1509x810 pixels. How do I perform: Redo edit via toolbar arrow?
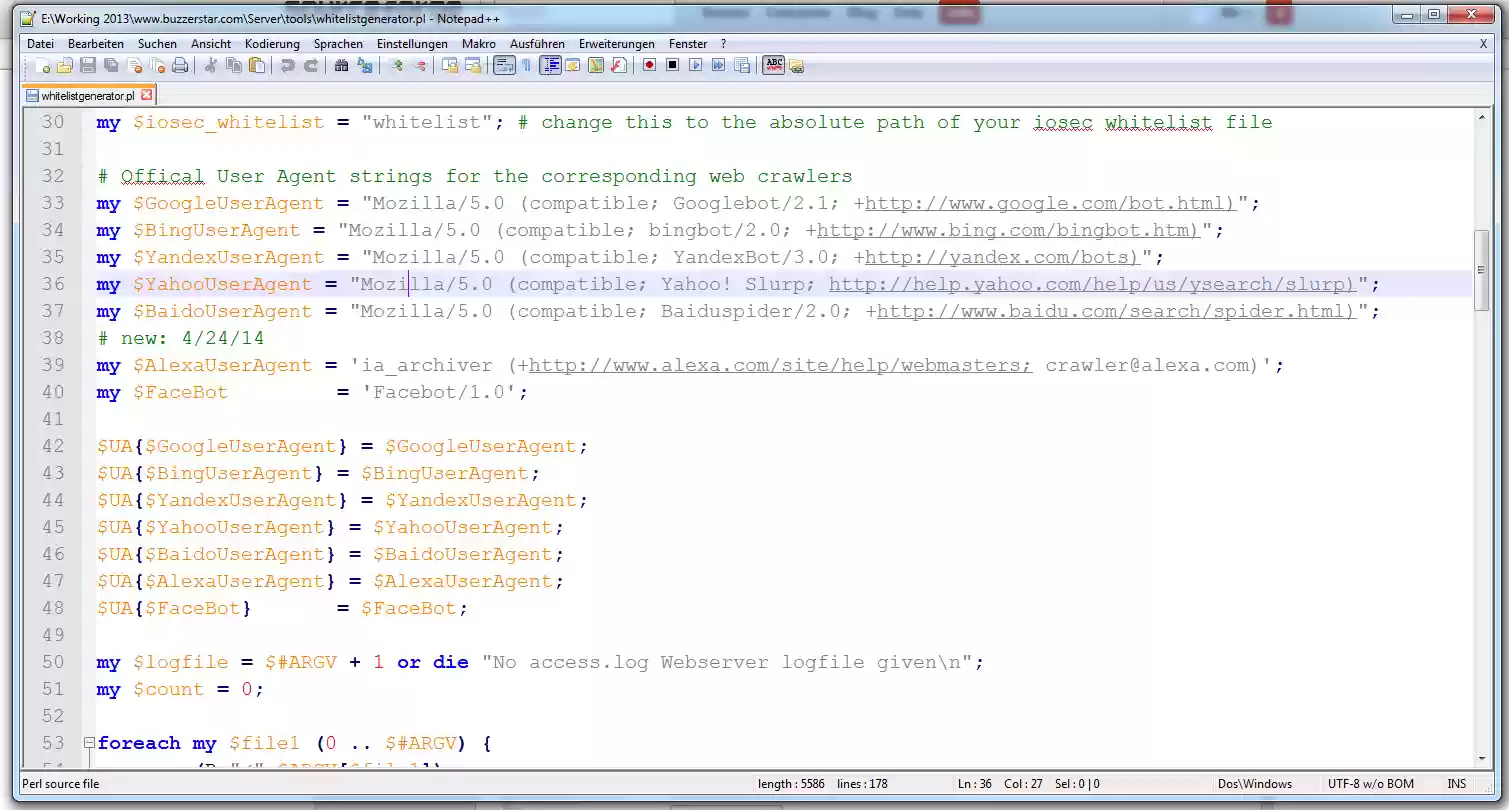(311, 66)
